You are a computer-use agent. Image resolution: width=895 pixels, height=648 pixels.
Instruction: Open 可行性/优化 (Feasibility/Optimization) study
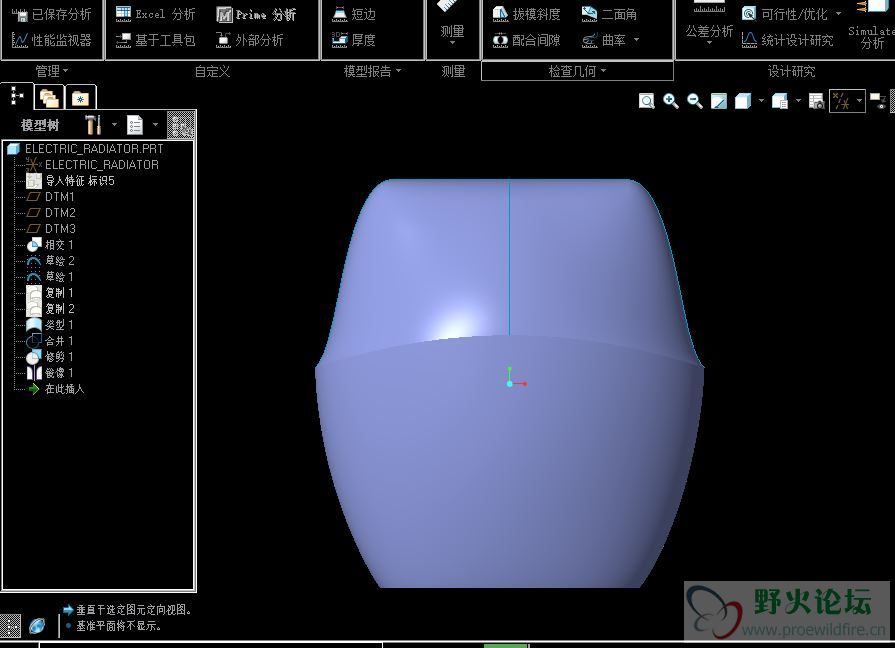coord(785,14)
